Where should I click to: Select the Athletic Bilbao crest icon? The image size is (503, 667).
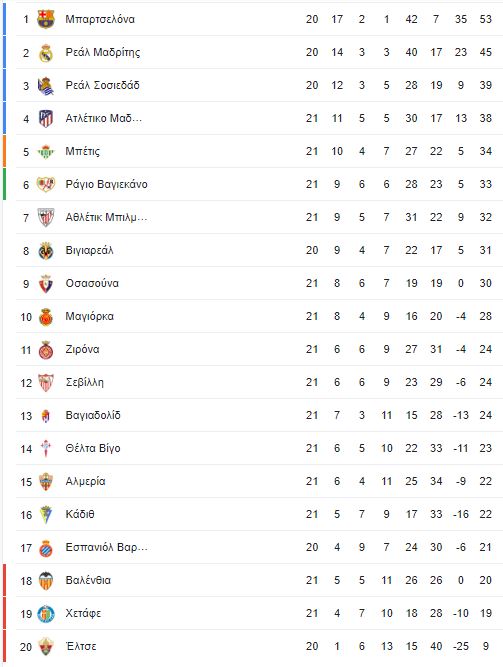pos(46,217)
